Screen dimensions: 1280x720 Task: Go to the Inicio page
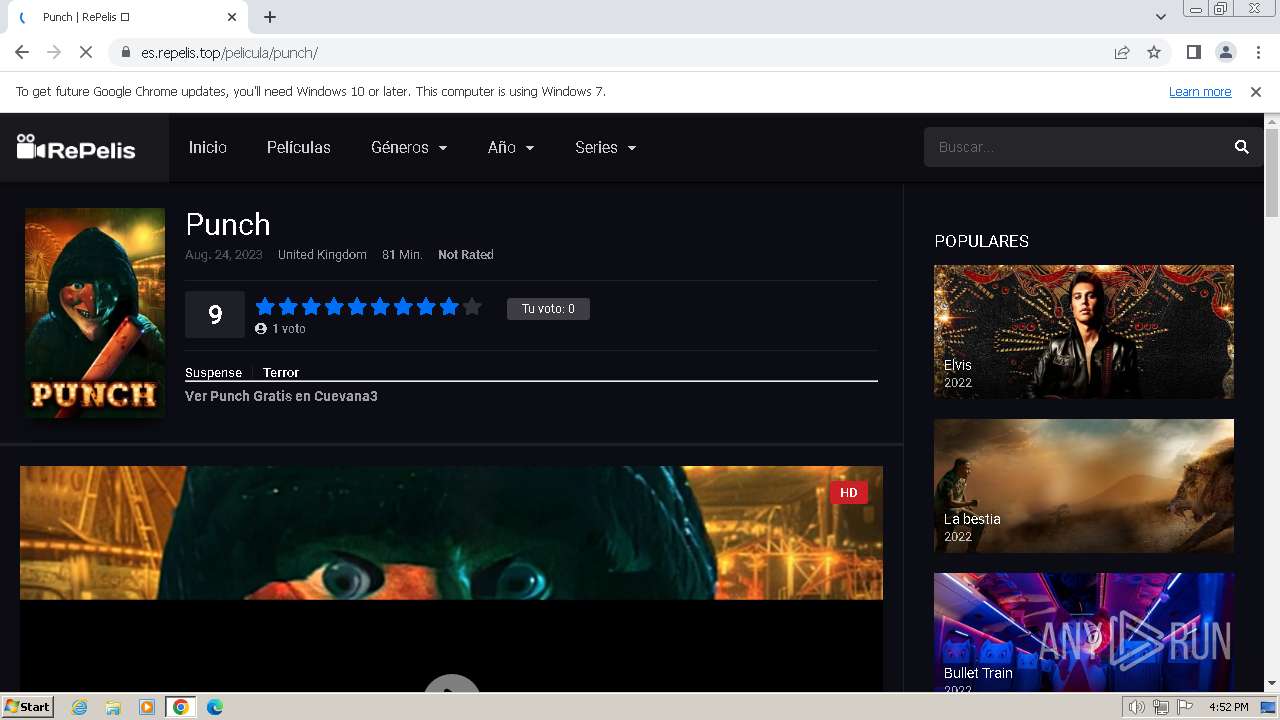(208, 147)
